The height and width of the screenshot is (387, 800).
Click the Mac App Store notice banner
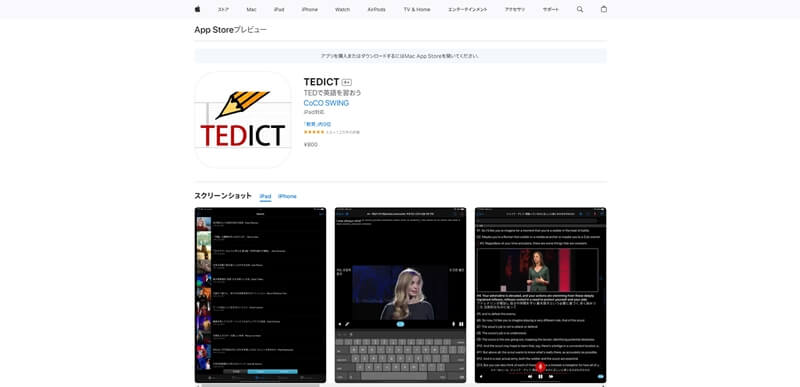400,56
